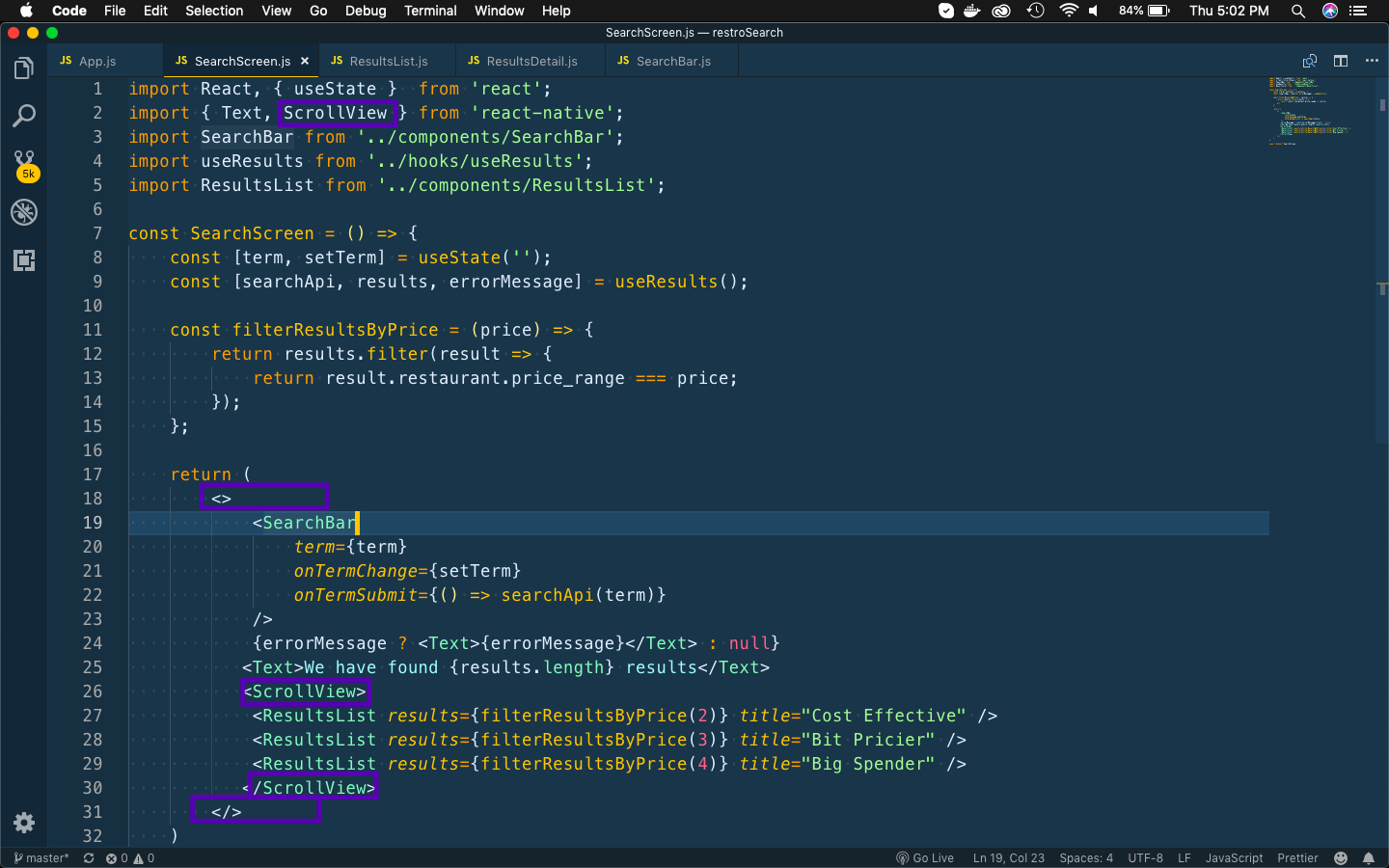Open the Terminal menu
Viewport: 1389px width, 868px height.
[x=430, y=11]
